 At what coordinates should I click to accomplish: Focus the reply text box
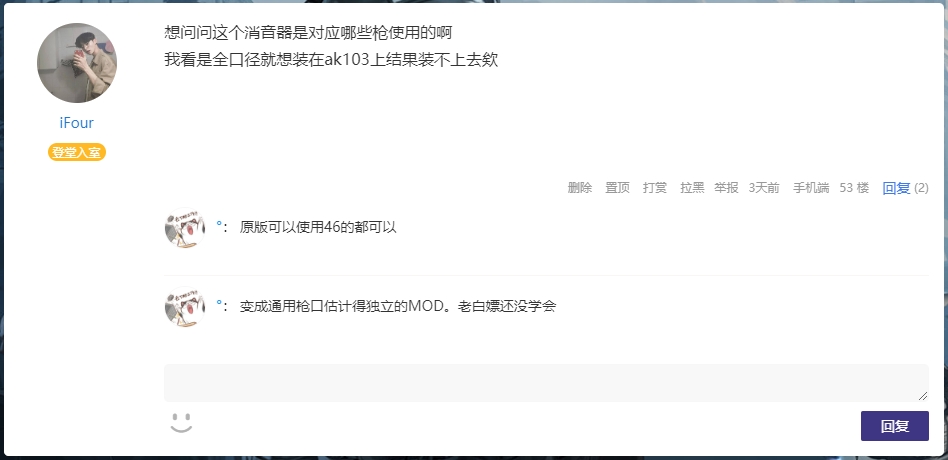pyautogui.click(x=546, y=383)
